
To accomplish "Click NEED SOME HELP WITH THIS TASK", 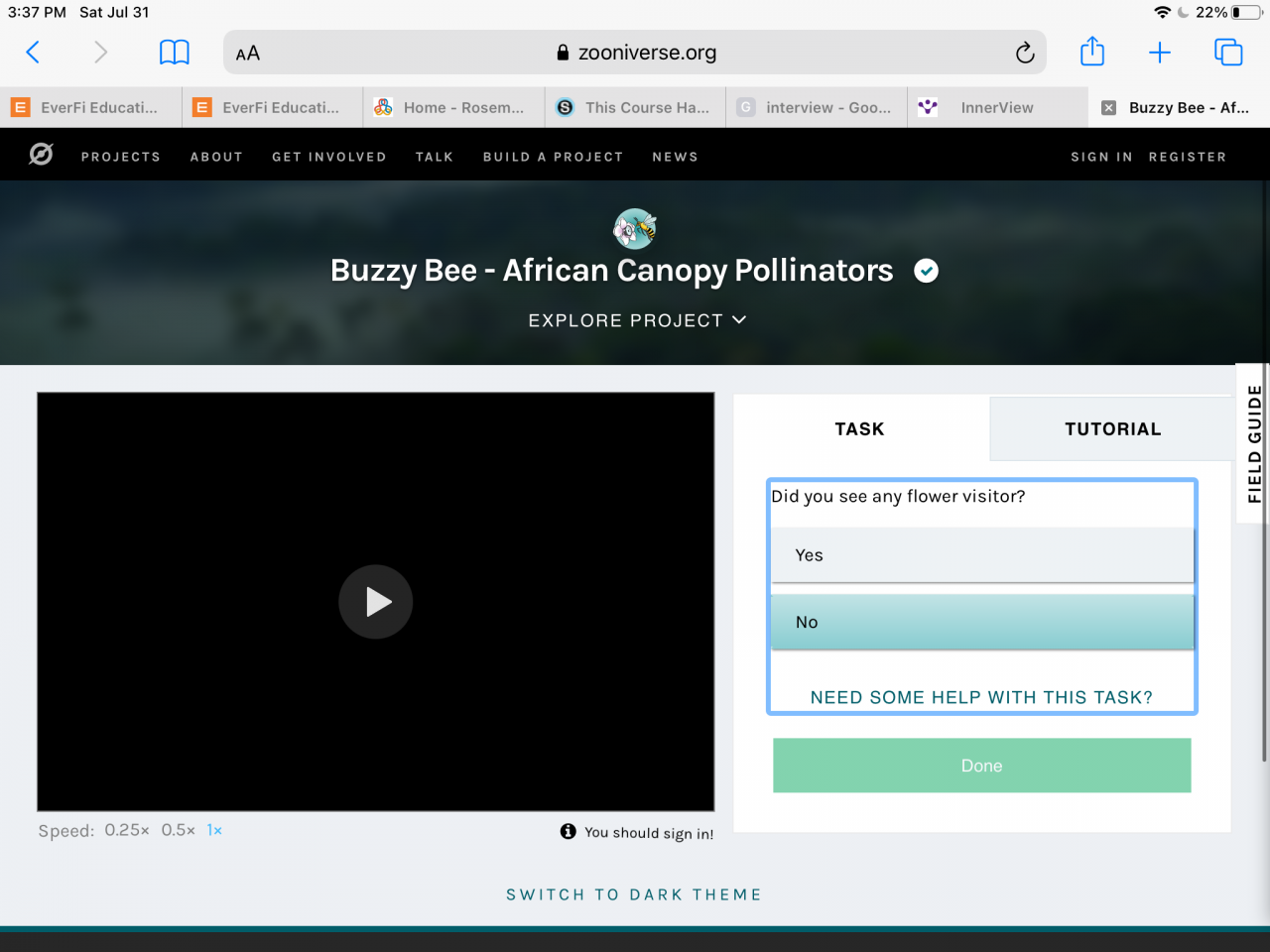I will [x=981, y=697].
